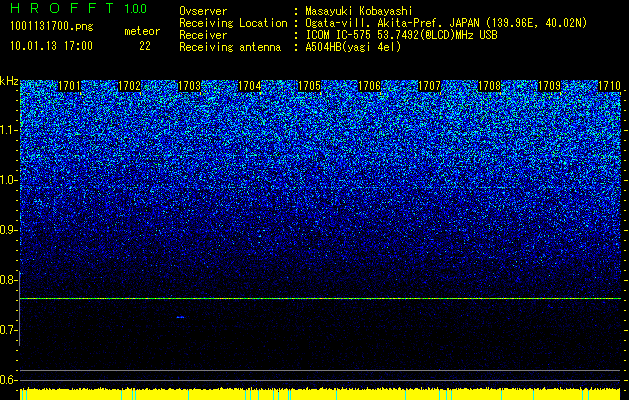629x400 pixels.
Task: Click the 1704 time marker
Action: [x=250, y=86]
